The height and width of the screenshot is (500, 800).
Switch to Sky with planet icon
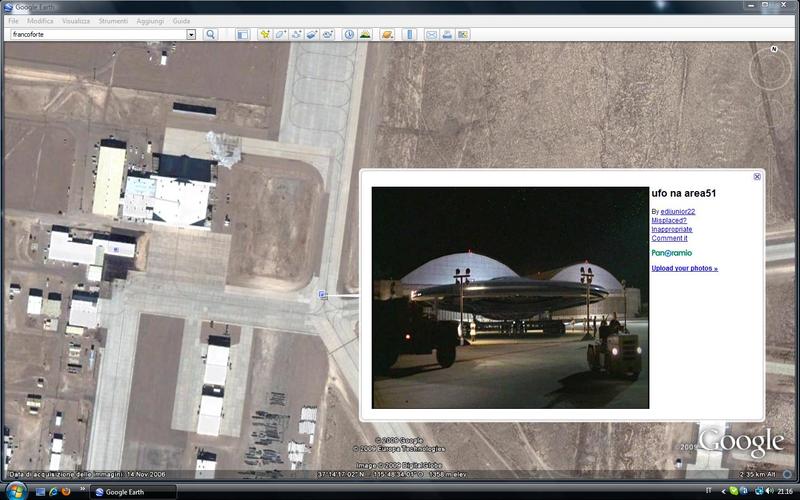[x=387, y=34]
